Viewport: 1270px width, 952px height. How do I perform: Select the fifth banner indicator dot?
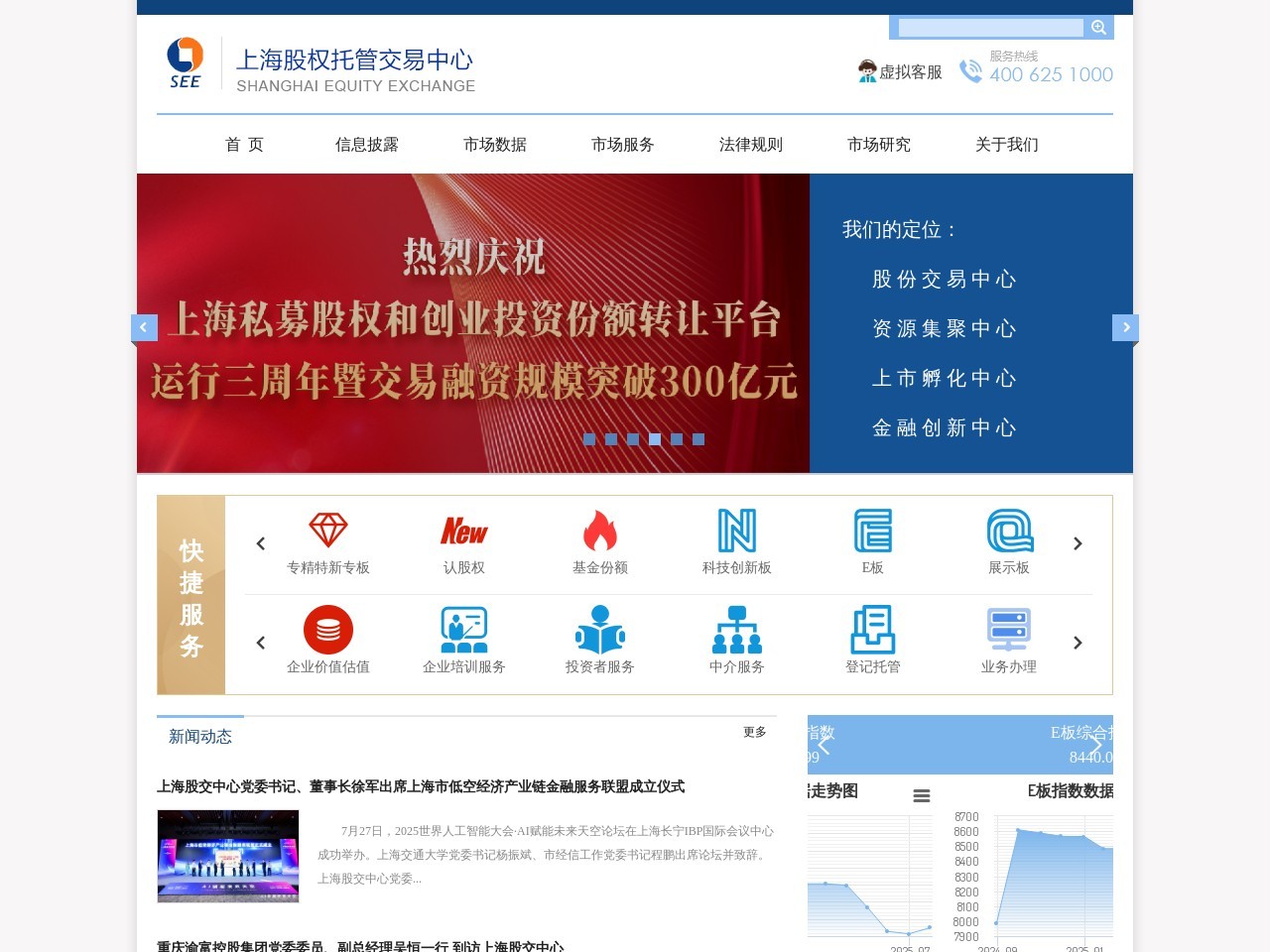tap(677, 439)
